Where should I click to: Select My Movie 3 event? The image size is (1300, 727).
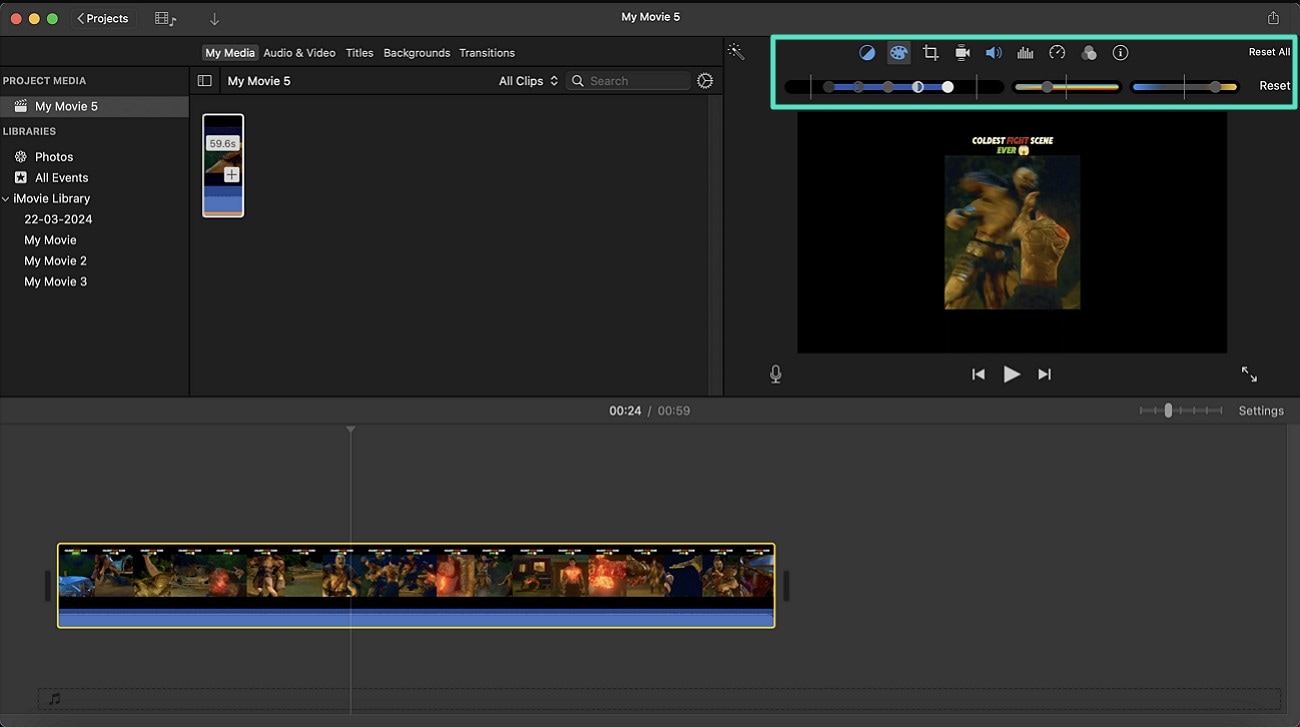55,282
